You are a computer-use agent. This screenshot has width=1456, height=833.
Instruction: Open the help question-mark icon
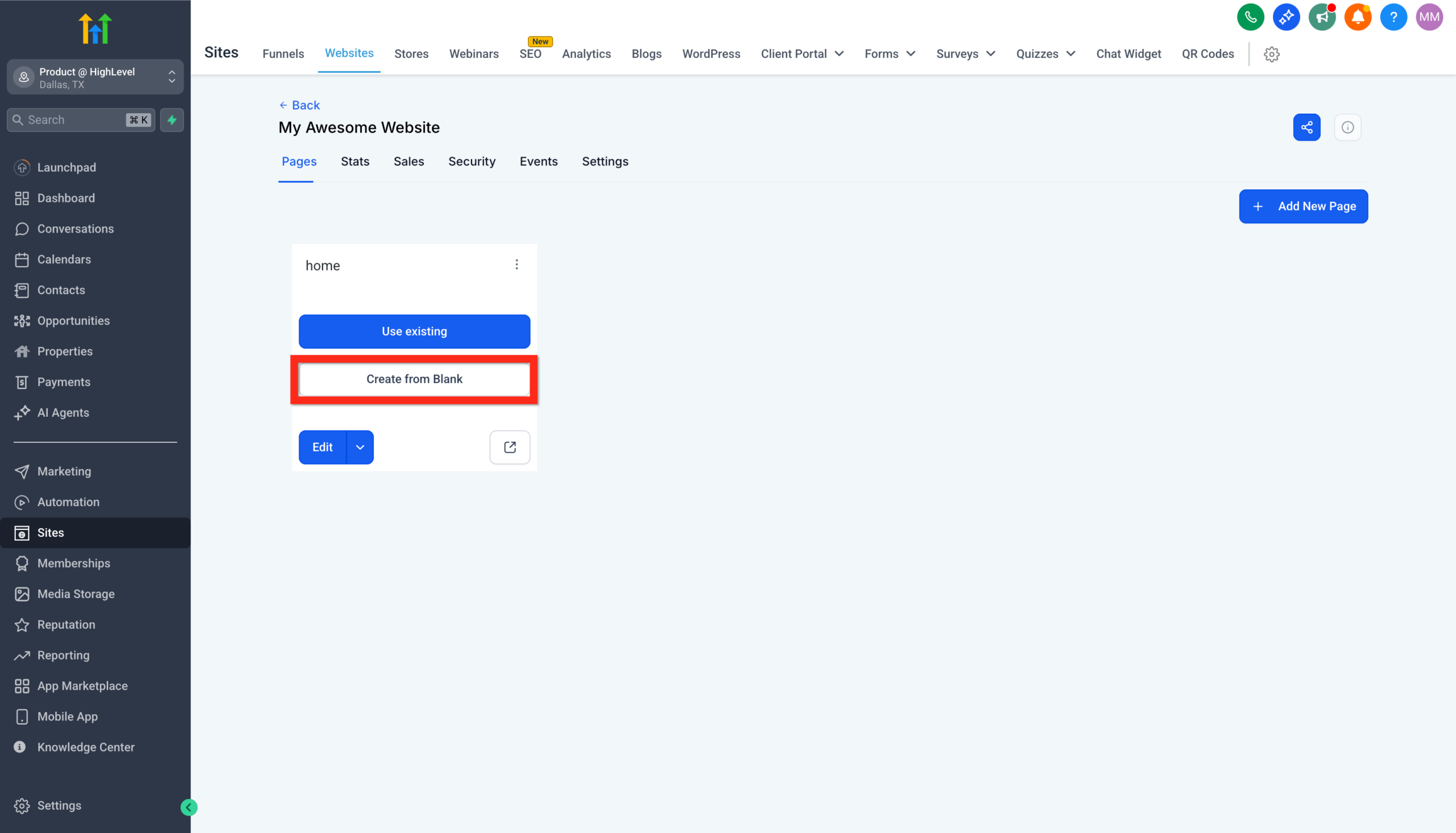(1393, 16)
